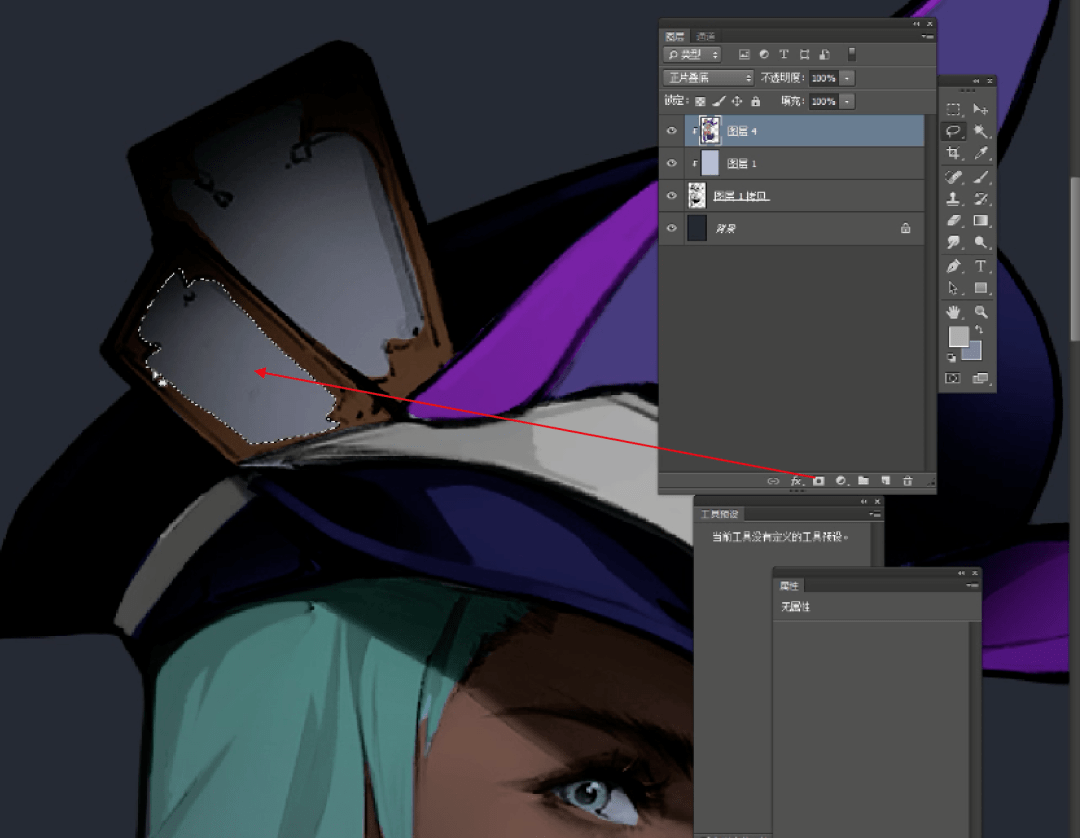1080x838 pixels.
Task: Select the Crop tool
Action: click(953, 153)
